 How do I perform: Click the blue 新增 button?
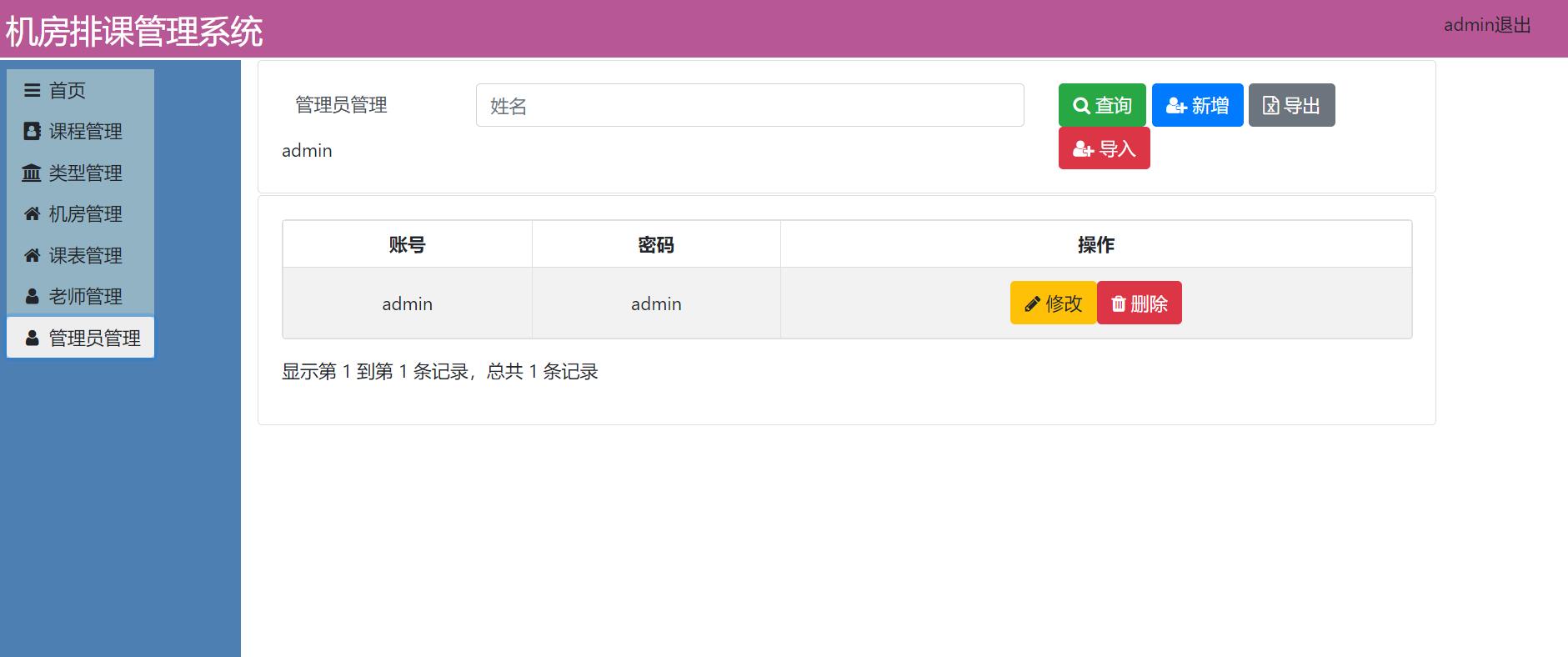(1197, 105)
